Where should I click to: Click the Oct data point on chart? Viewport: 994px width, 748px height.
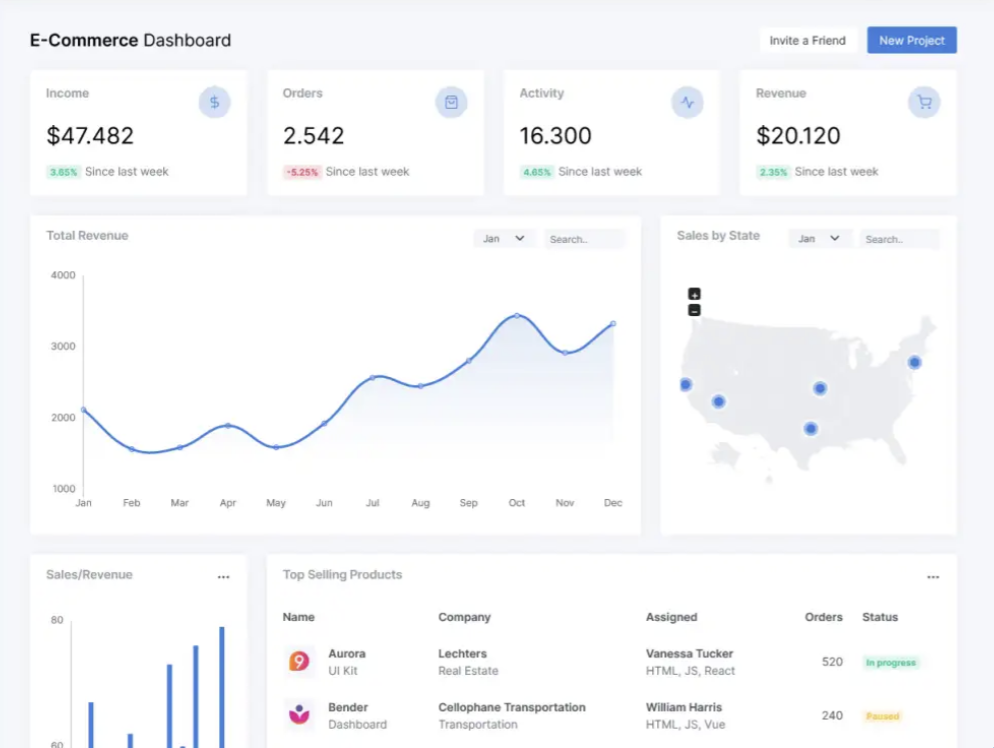tap(517, 316)
